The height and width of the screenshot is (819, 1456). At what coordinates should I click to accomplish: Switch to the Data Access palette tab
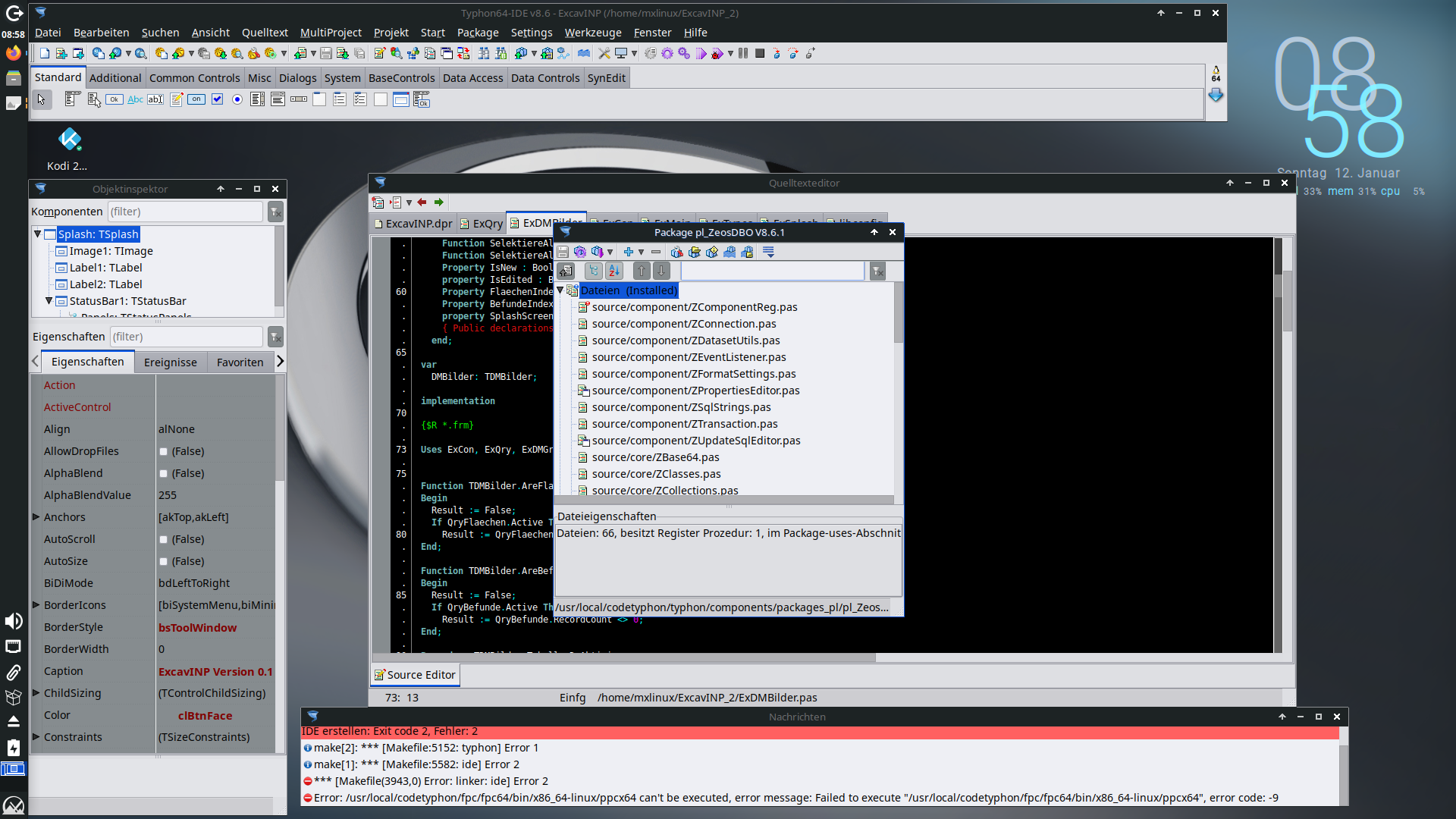[472, 78]
